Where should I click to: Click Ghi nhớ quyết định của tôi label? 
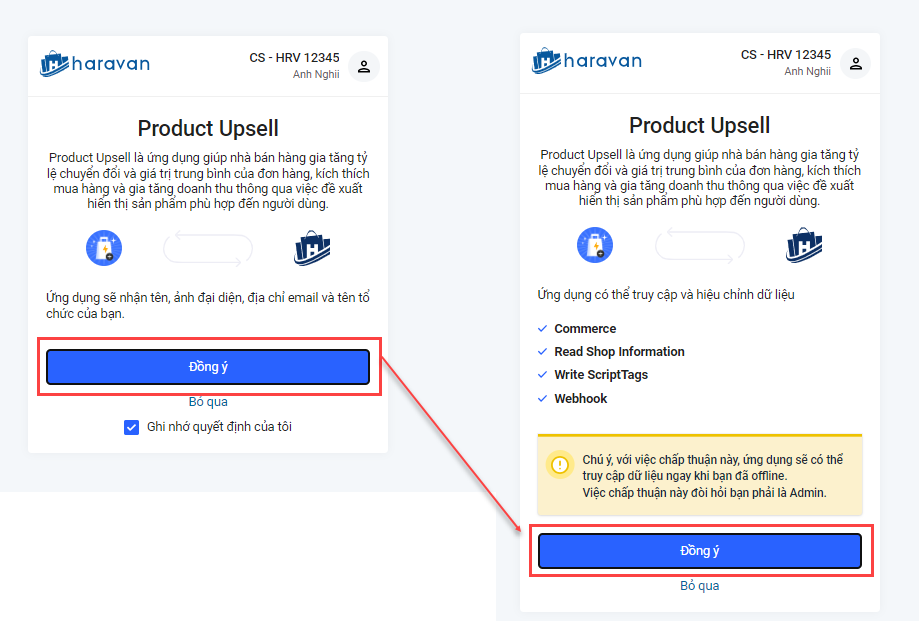point(219,427)
